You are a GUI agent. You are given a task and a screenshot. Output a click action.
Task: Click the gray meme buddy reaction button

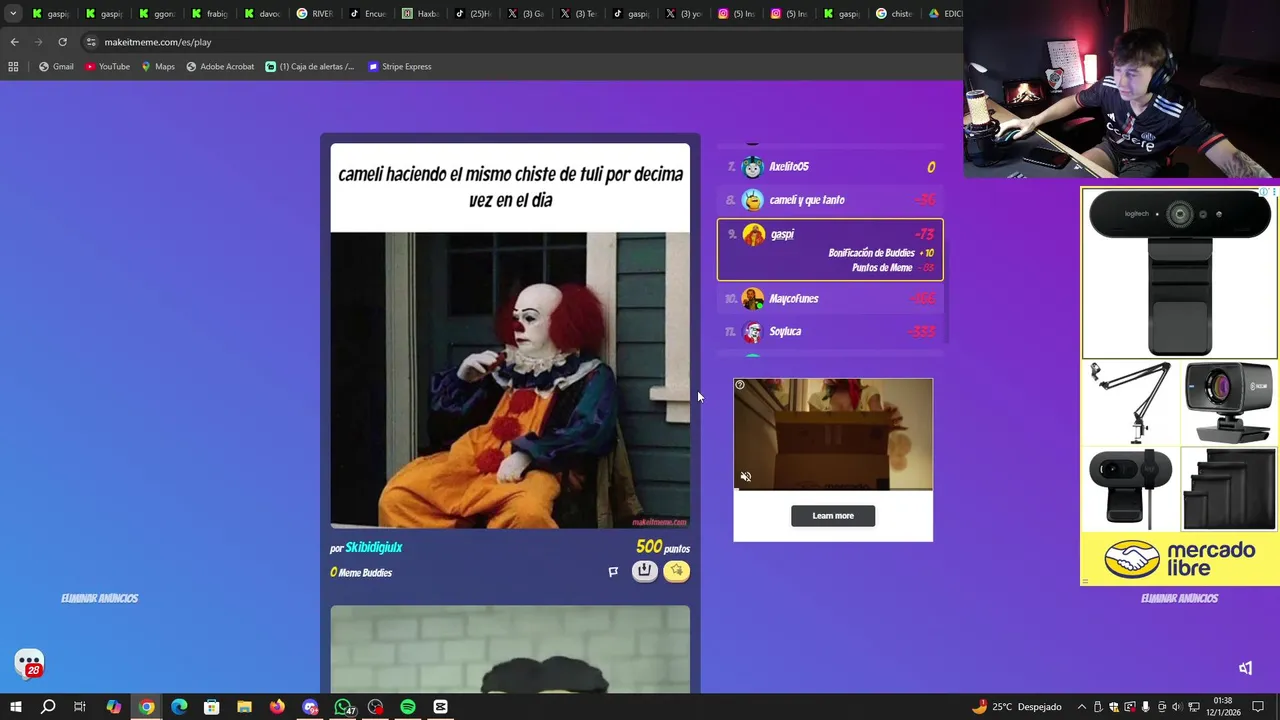(644, 571)
